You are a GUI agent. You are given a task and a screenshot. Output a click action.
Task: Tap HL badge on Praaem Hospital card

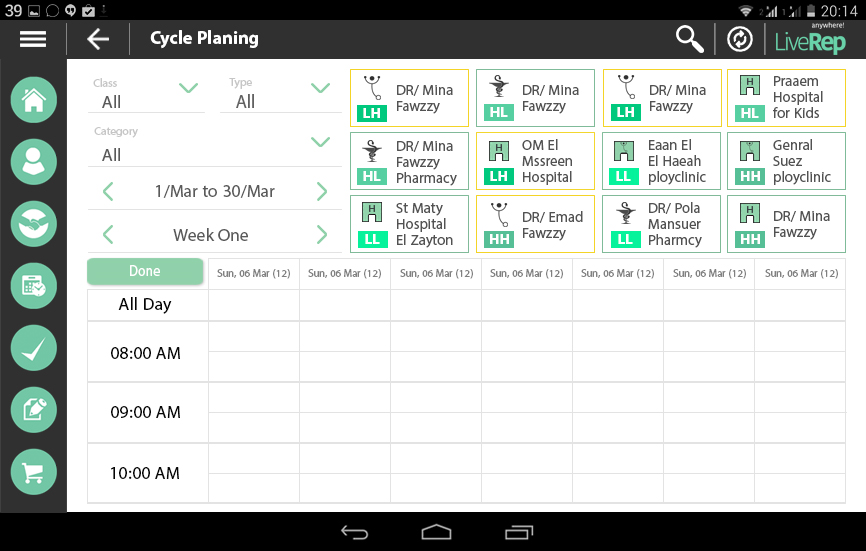coord(749,113)
